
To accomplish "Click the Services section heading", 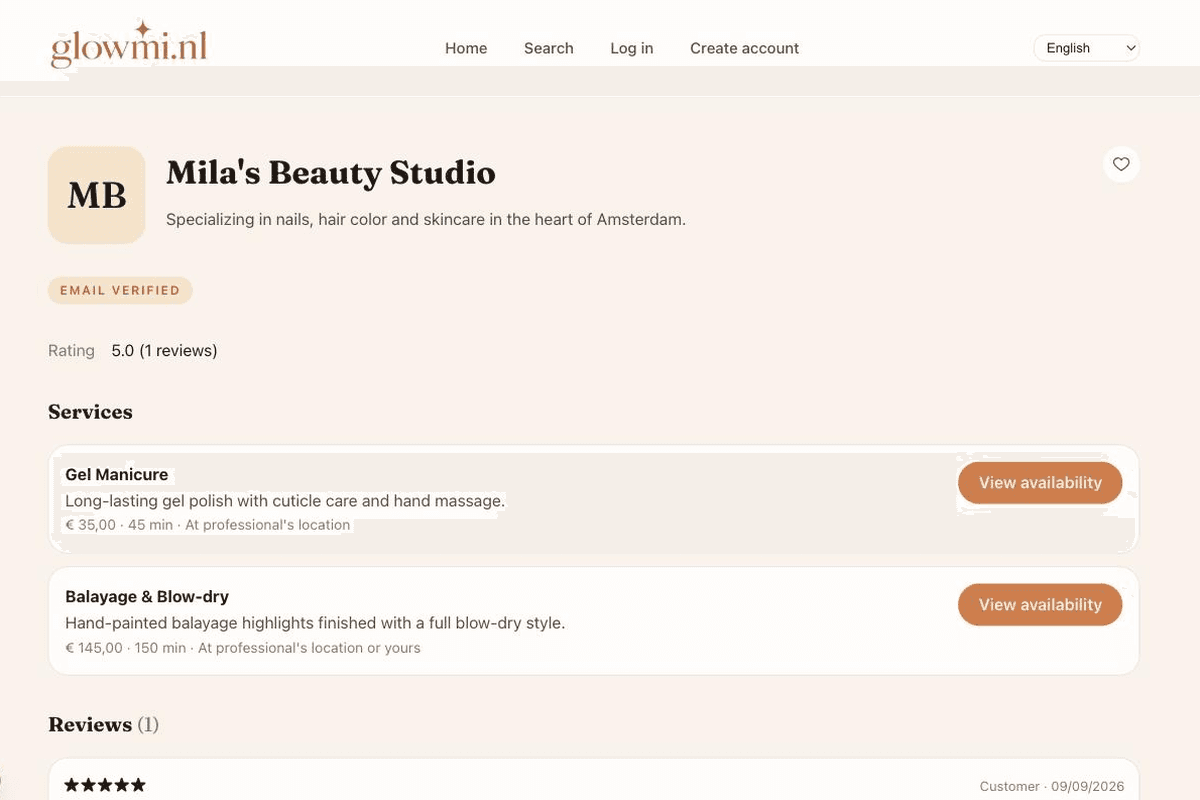I will click(90, 412).
